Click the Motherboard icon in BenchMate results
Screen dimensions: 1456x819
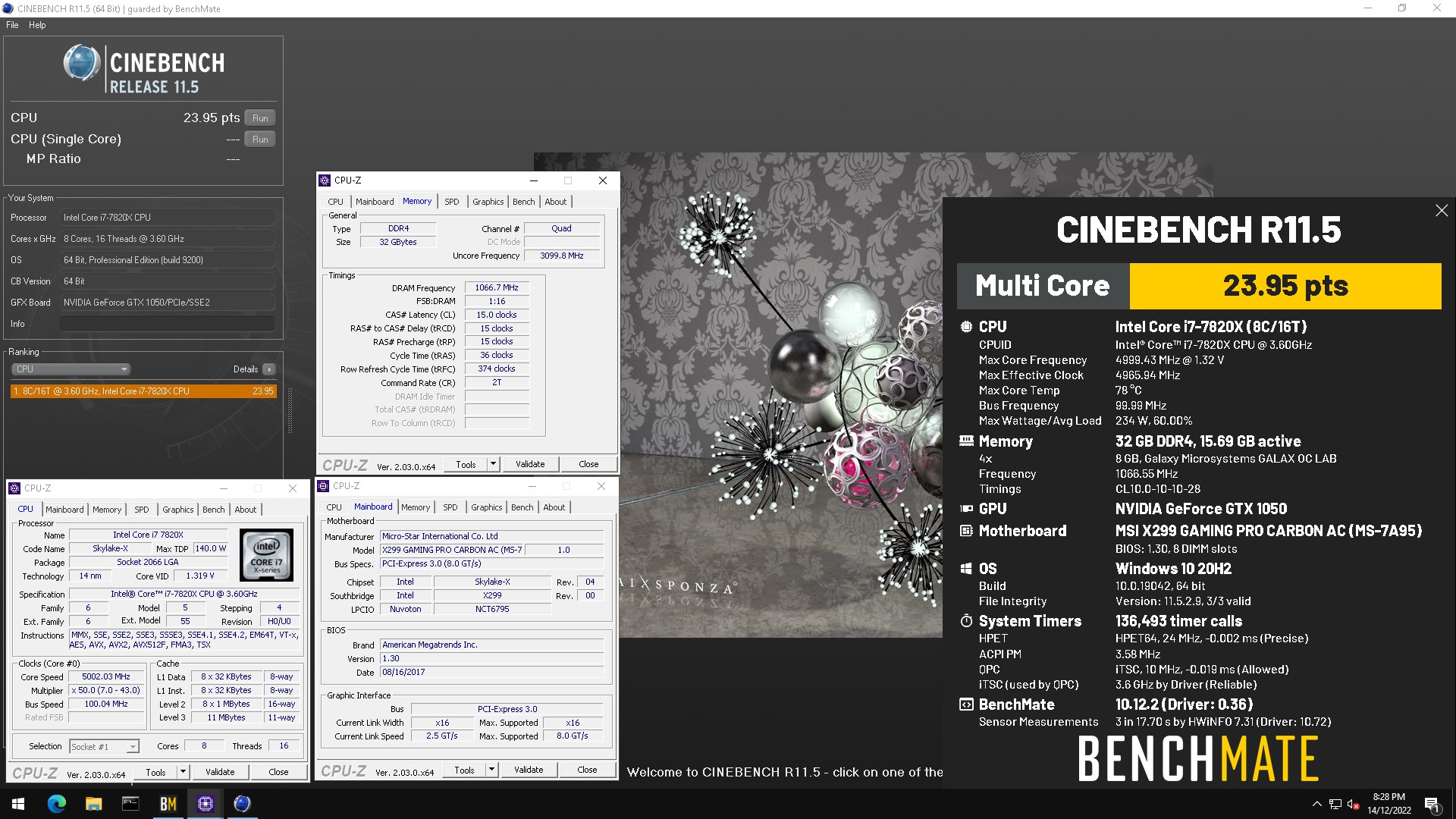tap(966, 531)
